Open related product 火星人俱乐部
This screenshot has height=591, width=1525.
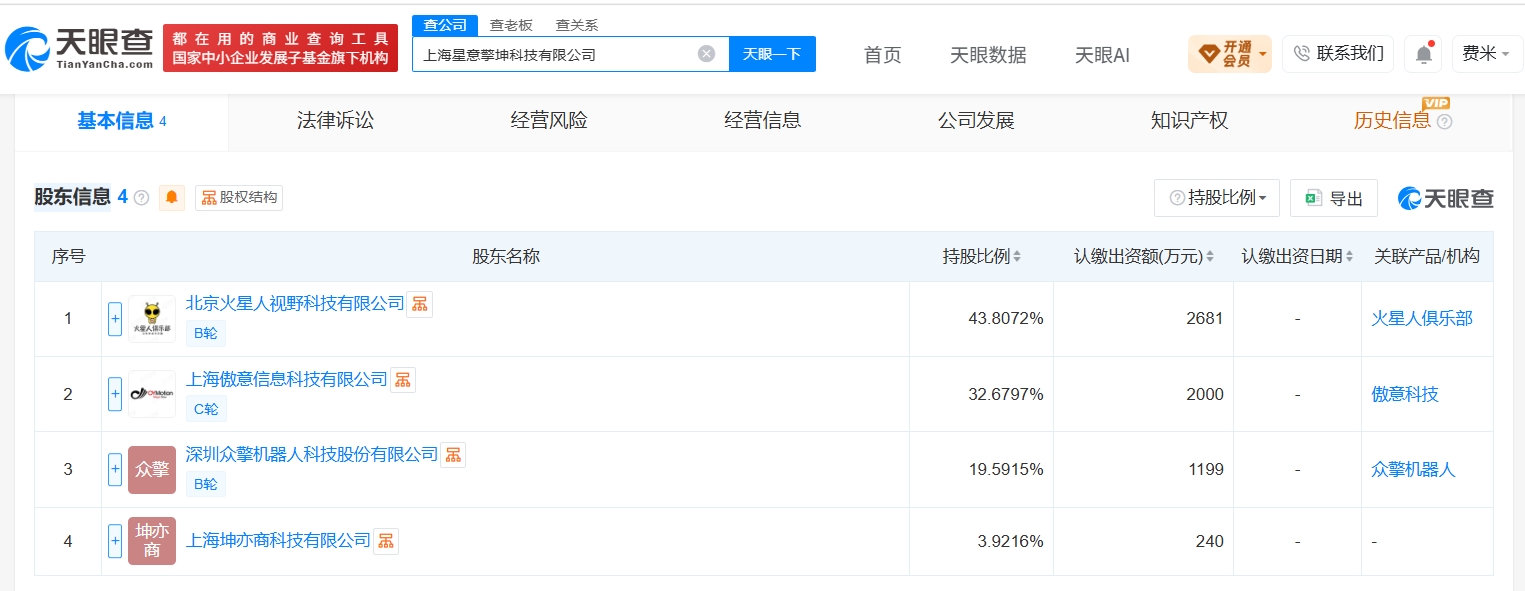tap(1422, 319)
